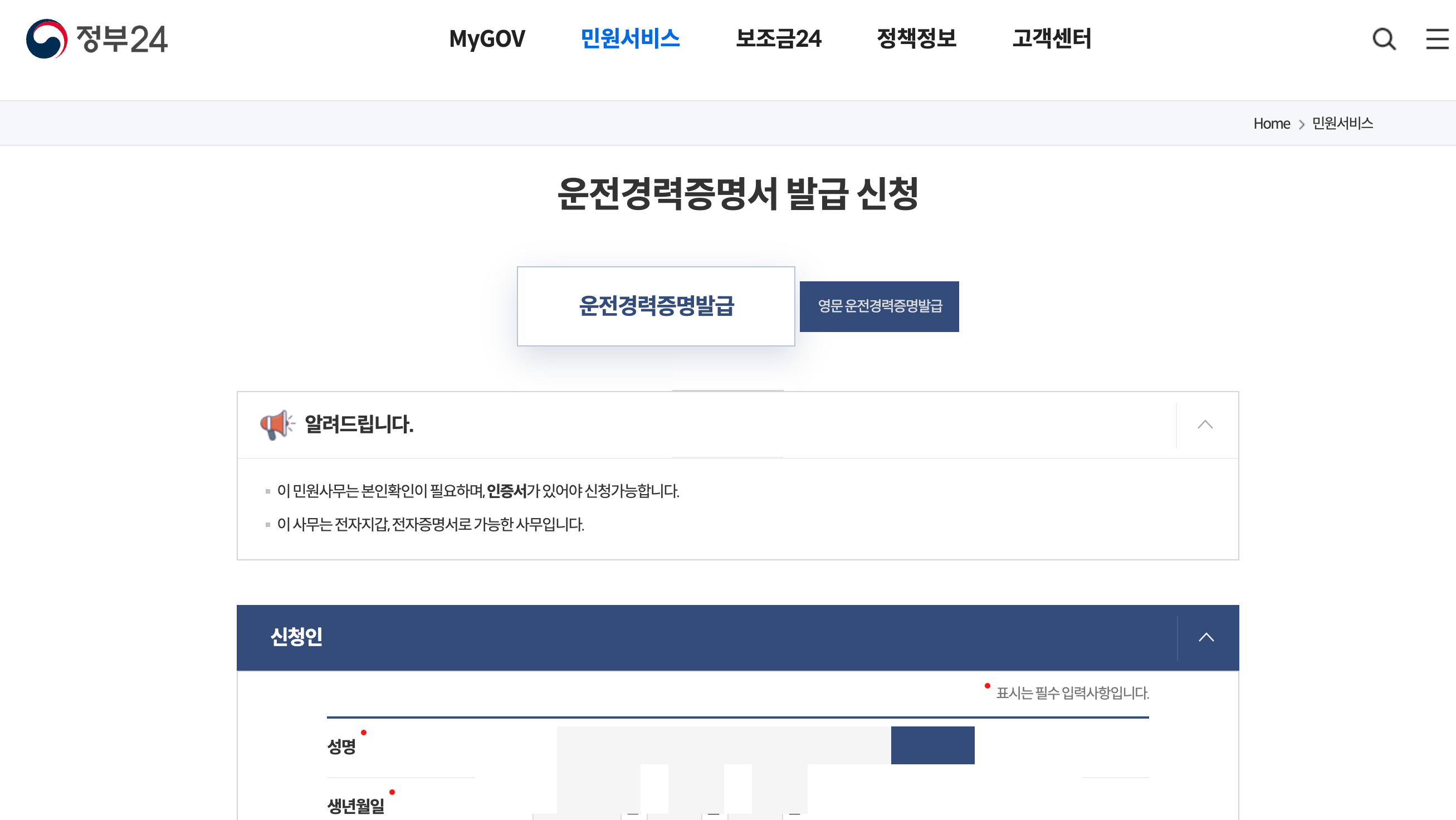Click the 신청인 section header bar

pos(706,637)
